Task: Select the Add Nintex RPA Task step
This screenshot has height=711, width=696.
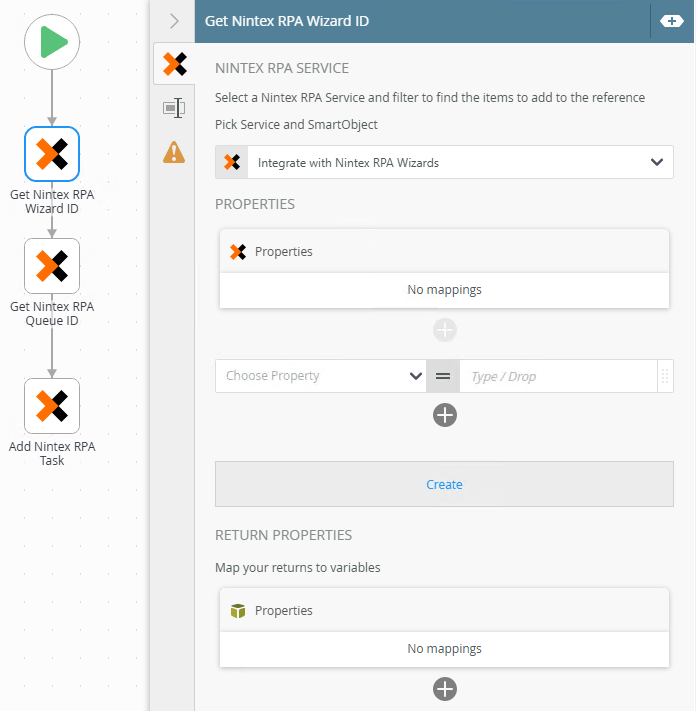Action: pyautogui.click(x=52, y=405)
